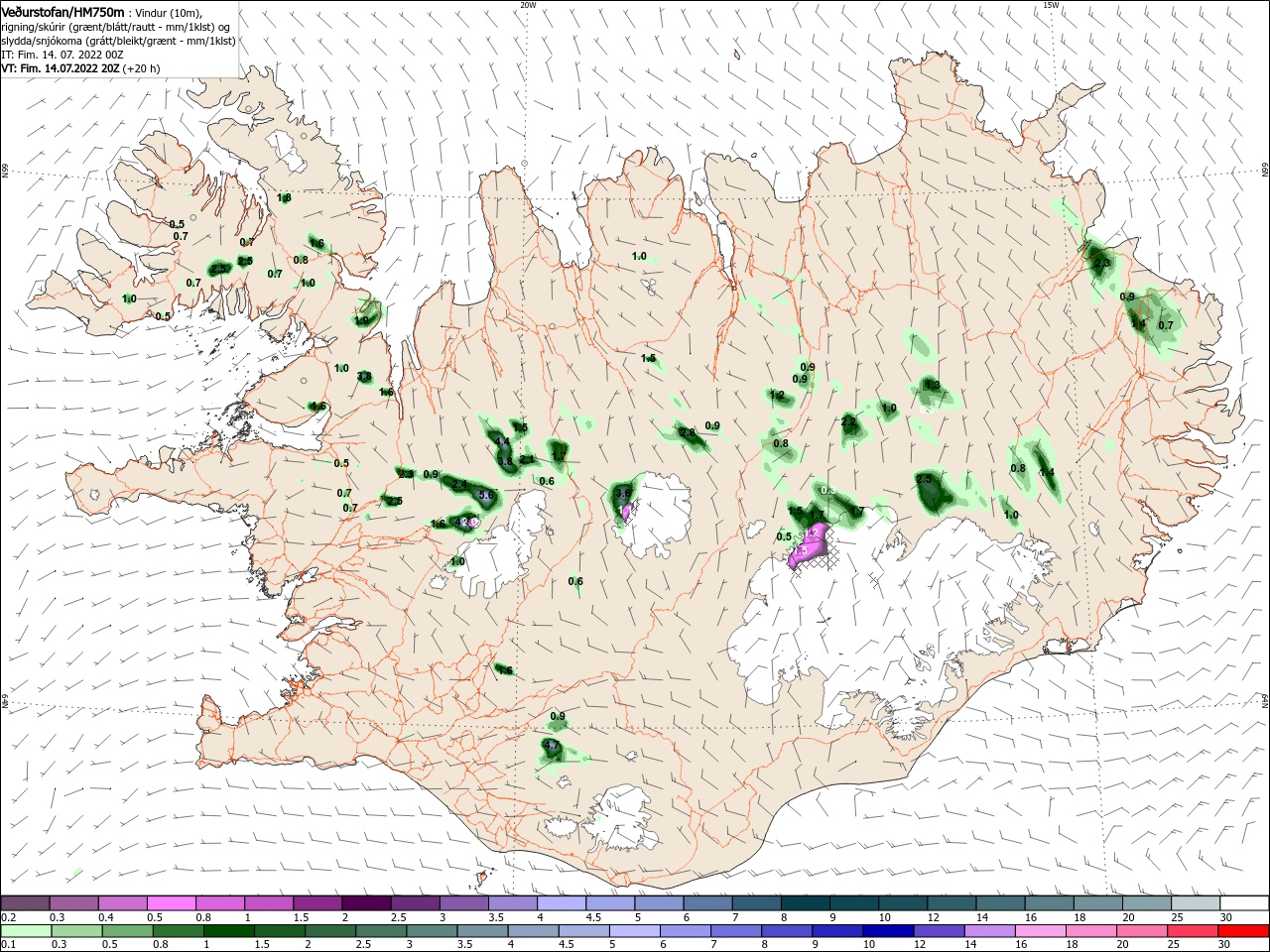Click the magenta snowfall patch on Vatnajökull glacier
The height and width of the screenshot is (952, 1270).
pos(809,545)
